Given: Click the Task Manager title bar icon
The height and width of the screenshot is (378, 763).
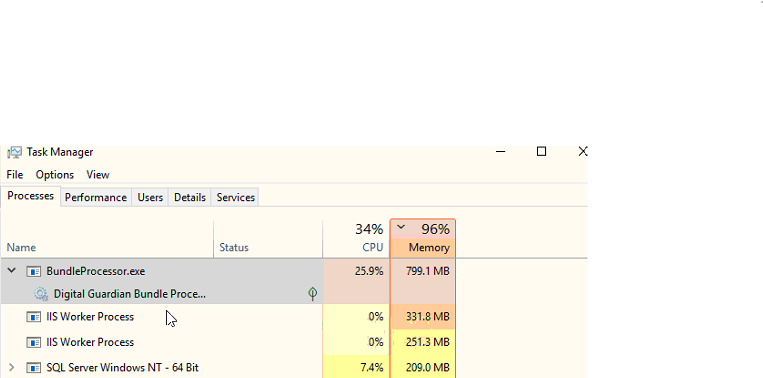Looking at the screenshot, I should pyautogui.click(x=15, y=152).
